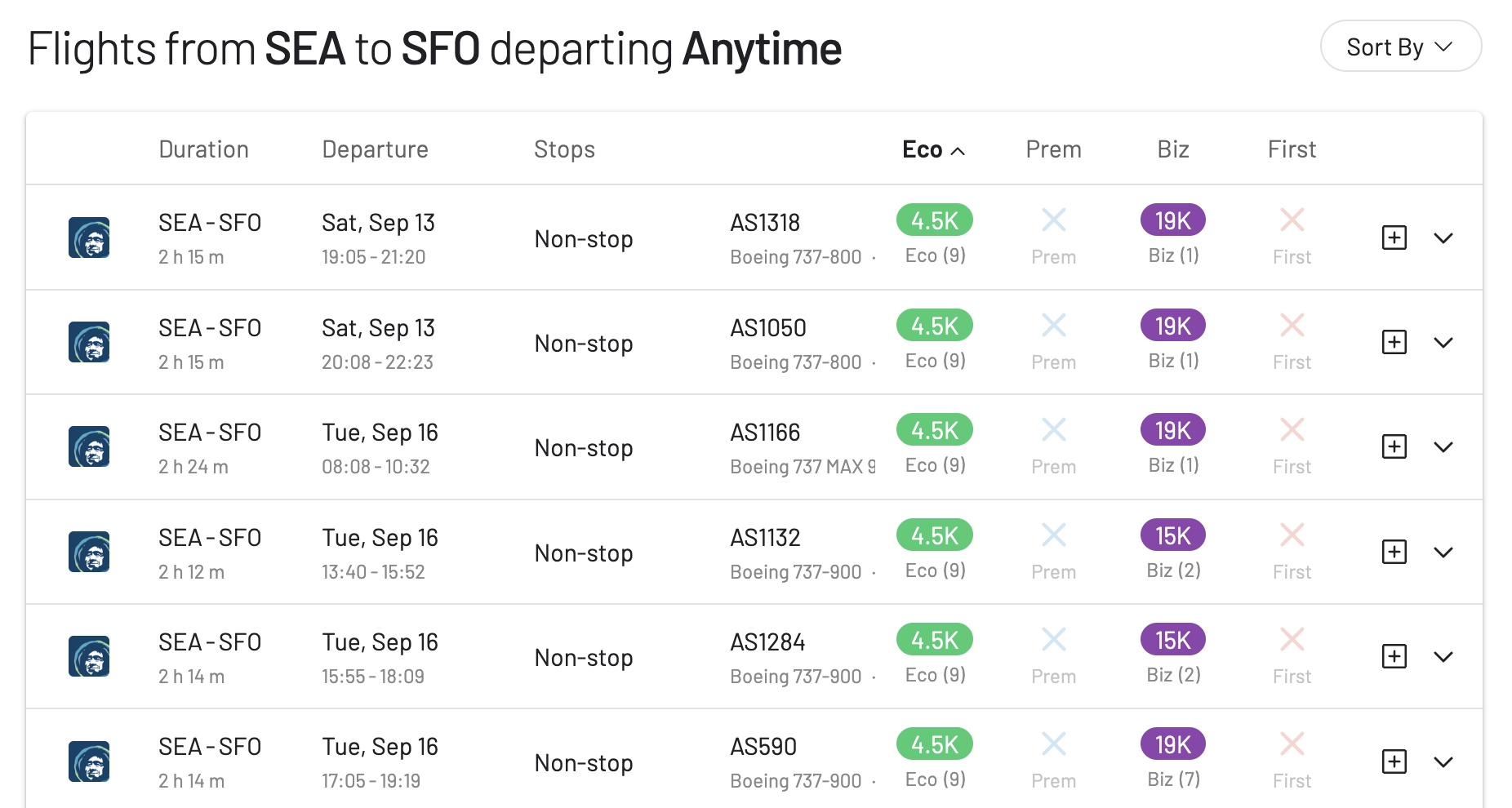
Task: Sort by First column header
Action: (1292, 149)
